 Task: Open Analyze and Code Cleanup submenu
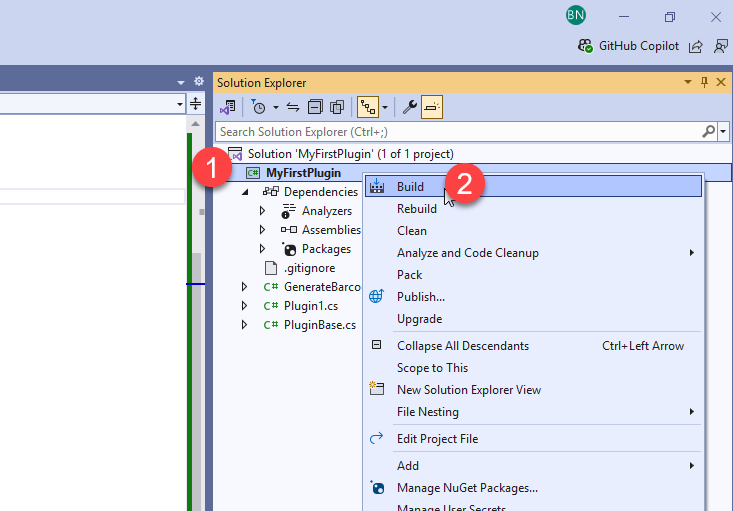coord(533,252)
